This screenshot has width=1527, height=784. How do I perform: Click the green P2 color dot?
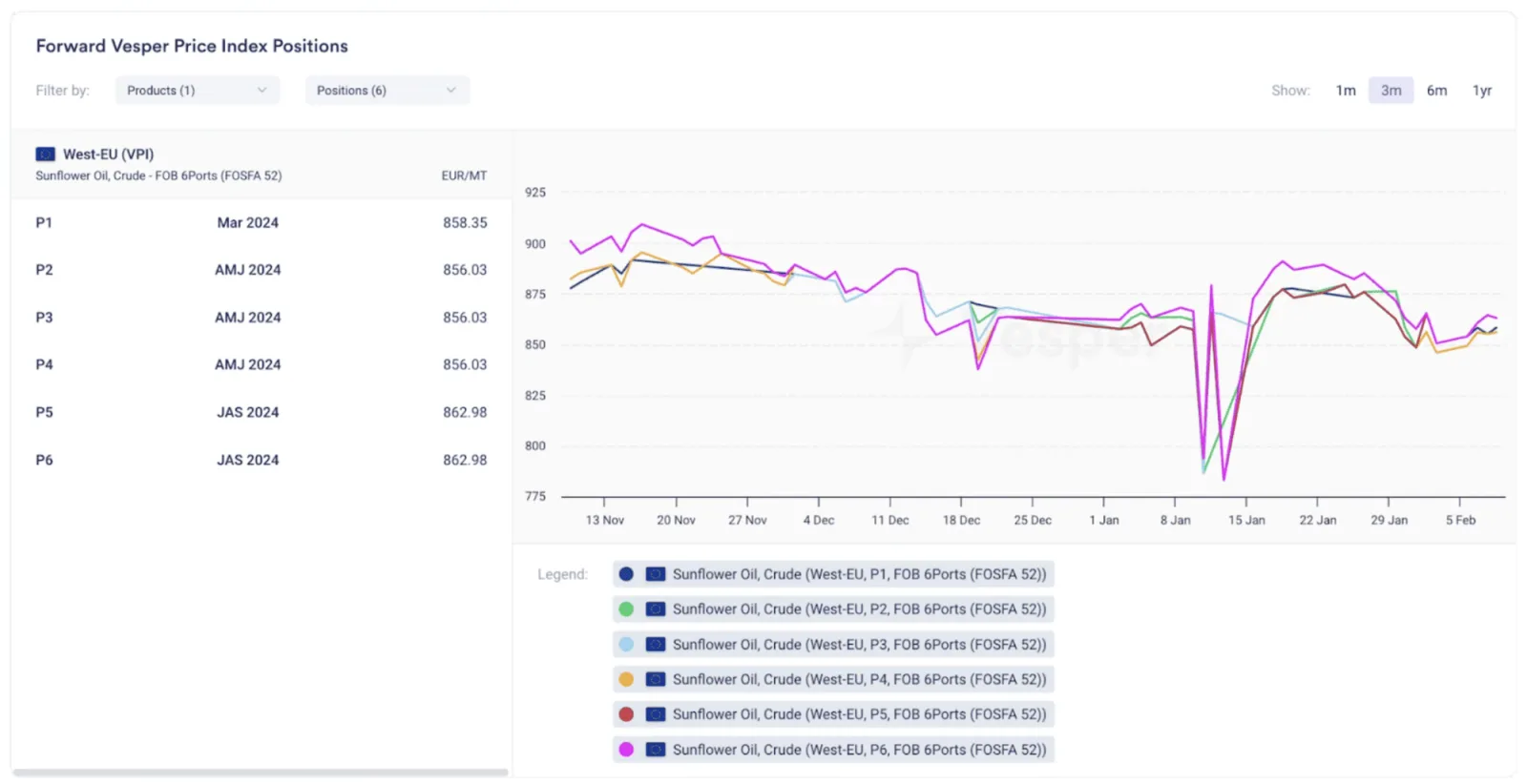[626, 609]
